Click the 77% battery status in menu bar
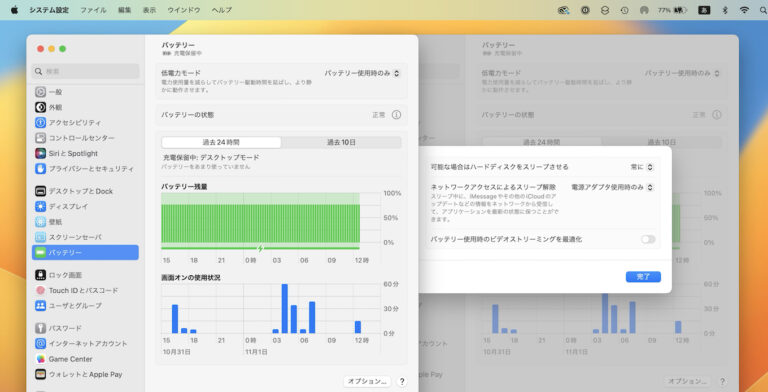 coord(672,10)
